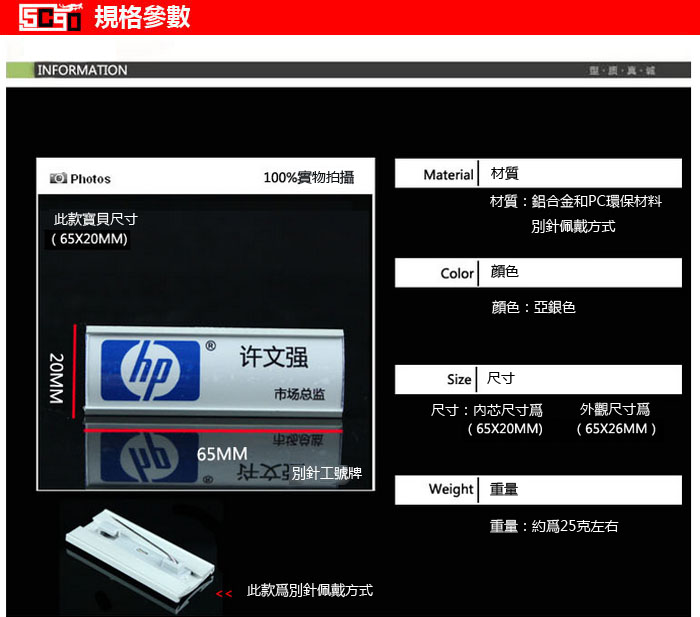
Task: Click the 尺寸 heading label
Action: (x=500, y=379)
